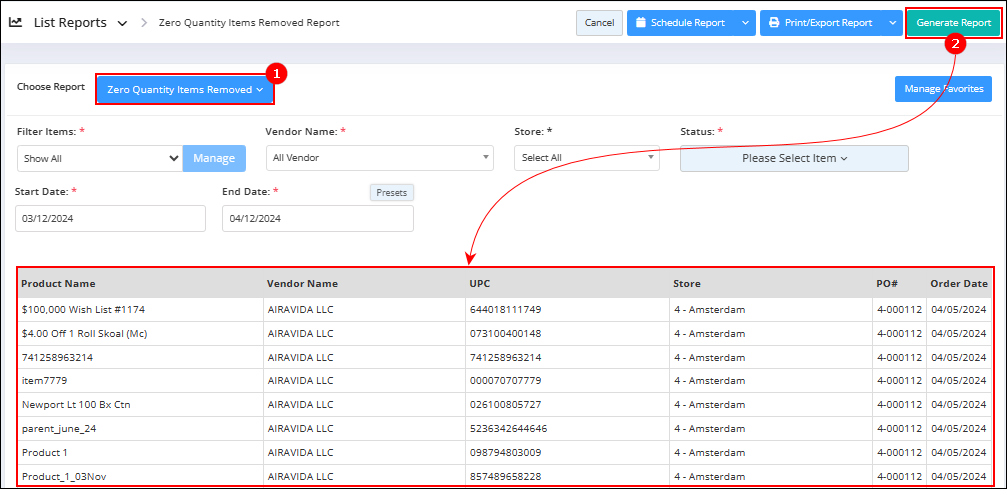Click the Generate Report button
The height and width of the screenshot is (489, 1007).
click(953, 23)
